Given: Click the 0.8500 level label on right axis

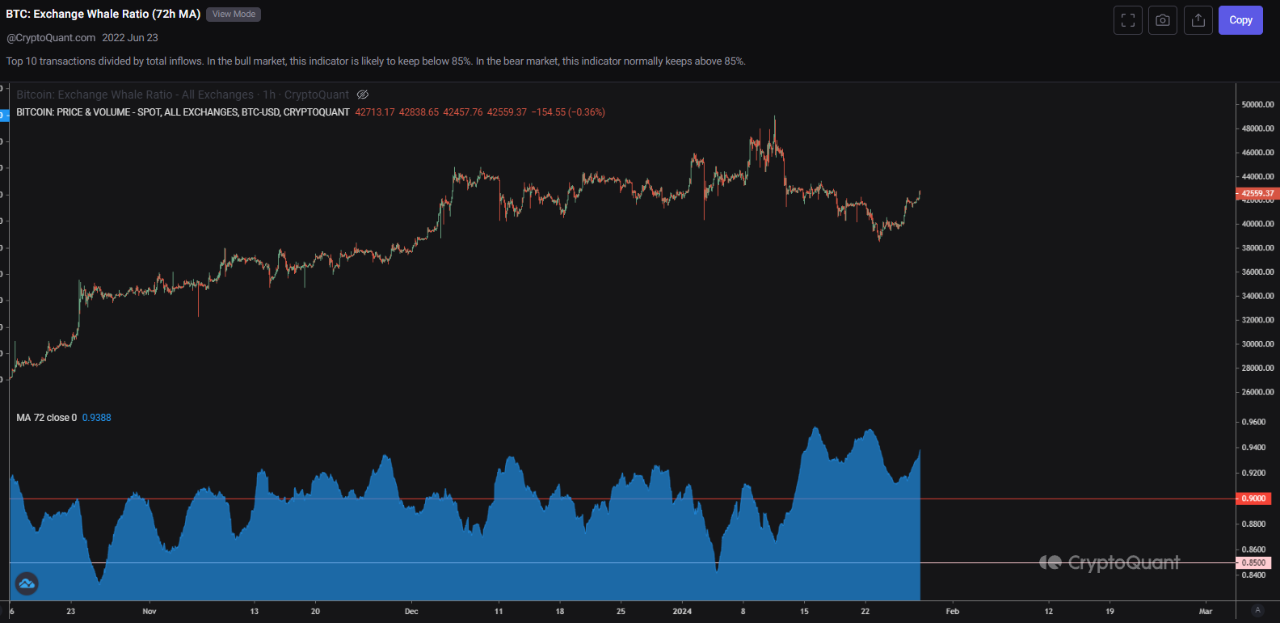Looking at the screenshot, I should click(x=1253, y=563).
